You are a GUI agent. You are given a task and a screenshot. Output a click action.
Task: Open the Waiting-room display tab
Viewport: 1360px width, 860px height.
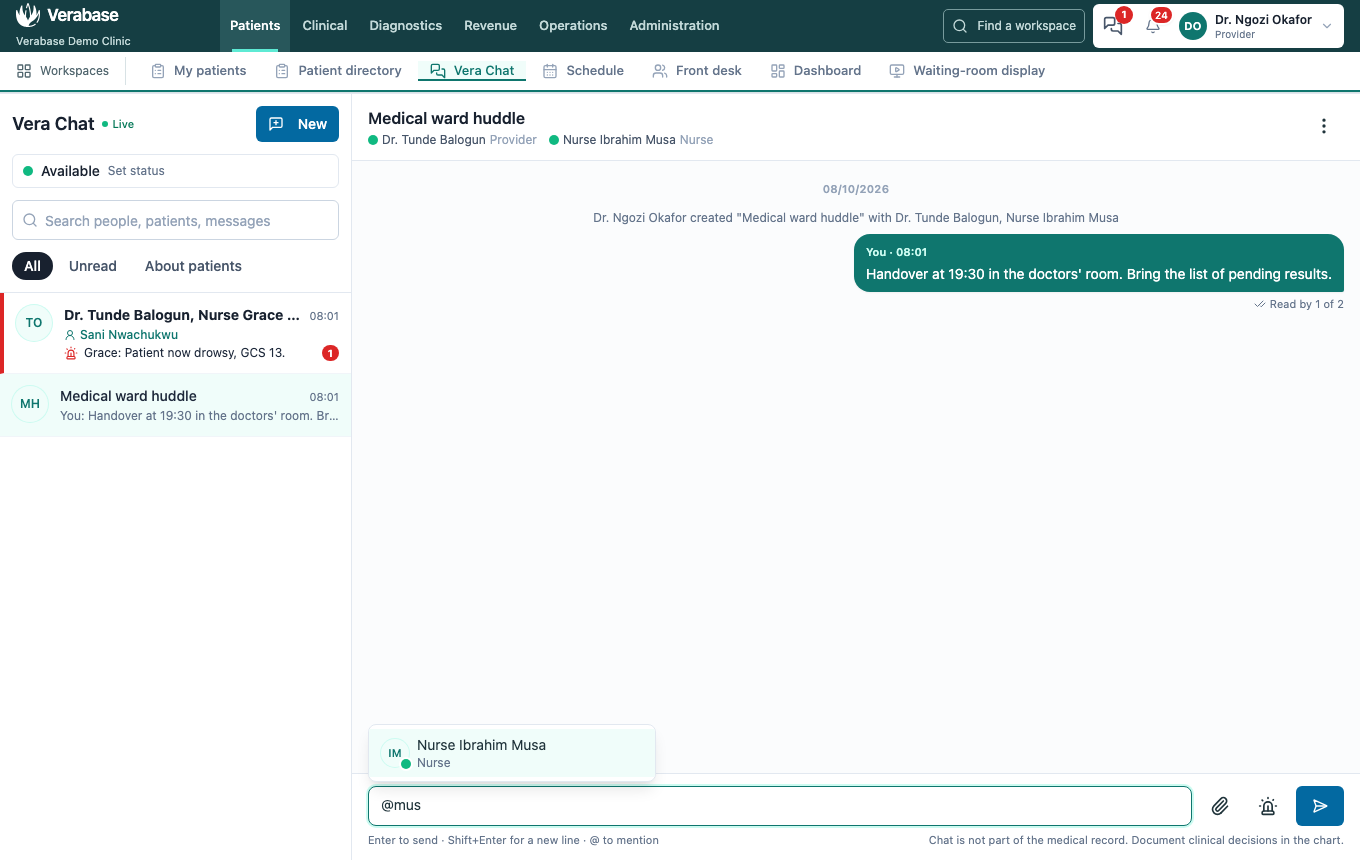967,71
